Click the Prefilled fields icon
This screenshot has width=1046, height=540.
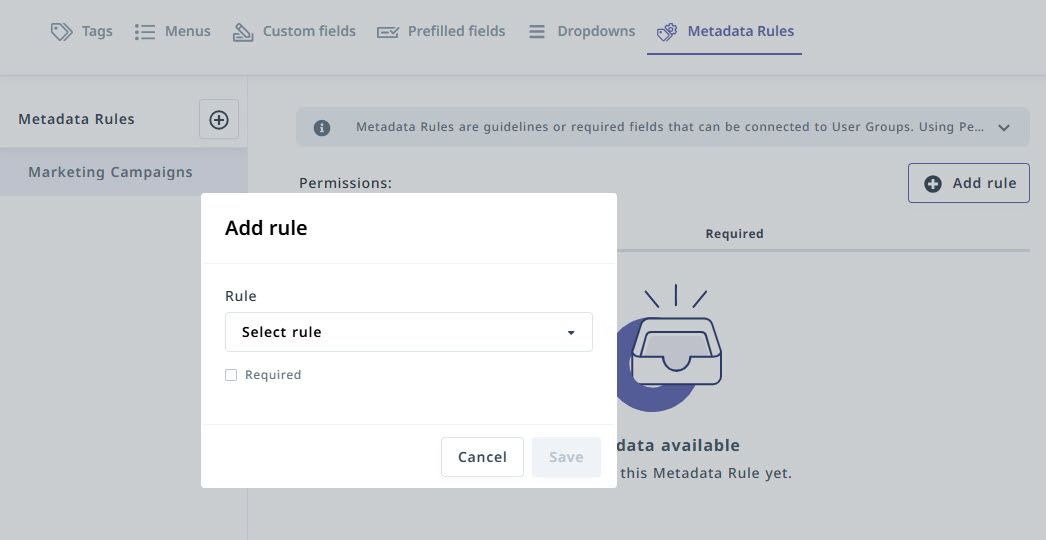pyautogui.click(x=388, y=32)
